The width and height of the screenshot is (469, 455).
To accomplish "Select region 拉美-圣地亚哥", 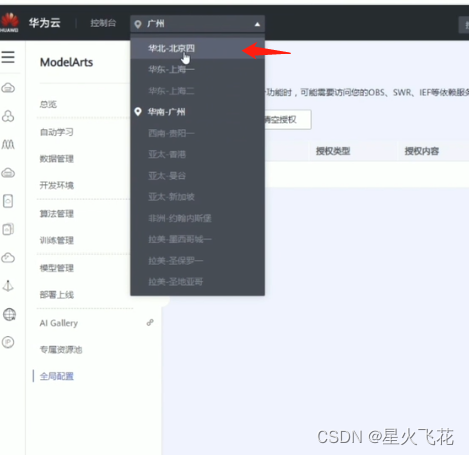I will [x=197, y=282].
